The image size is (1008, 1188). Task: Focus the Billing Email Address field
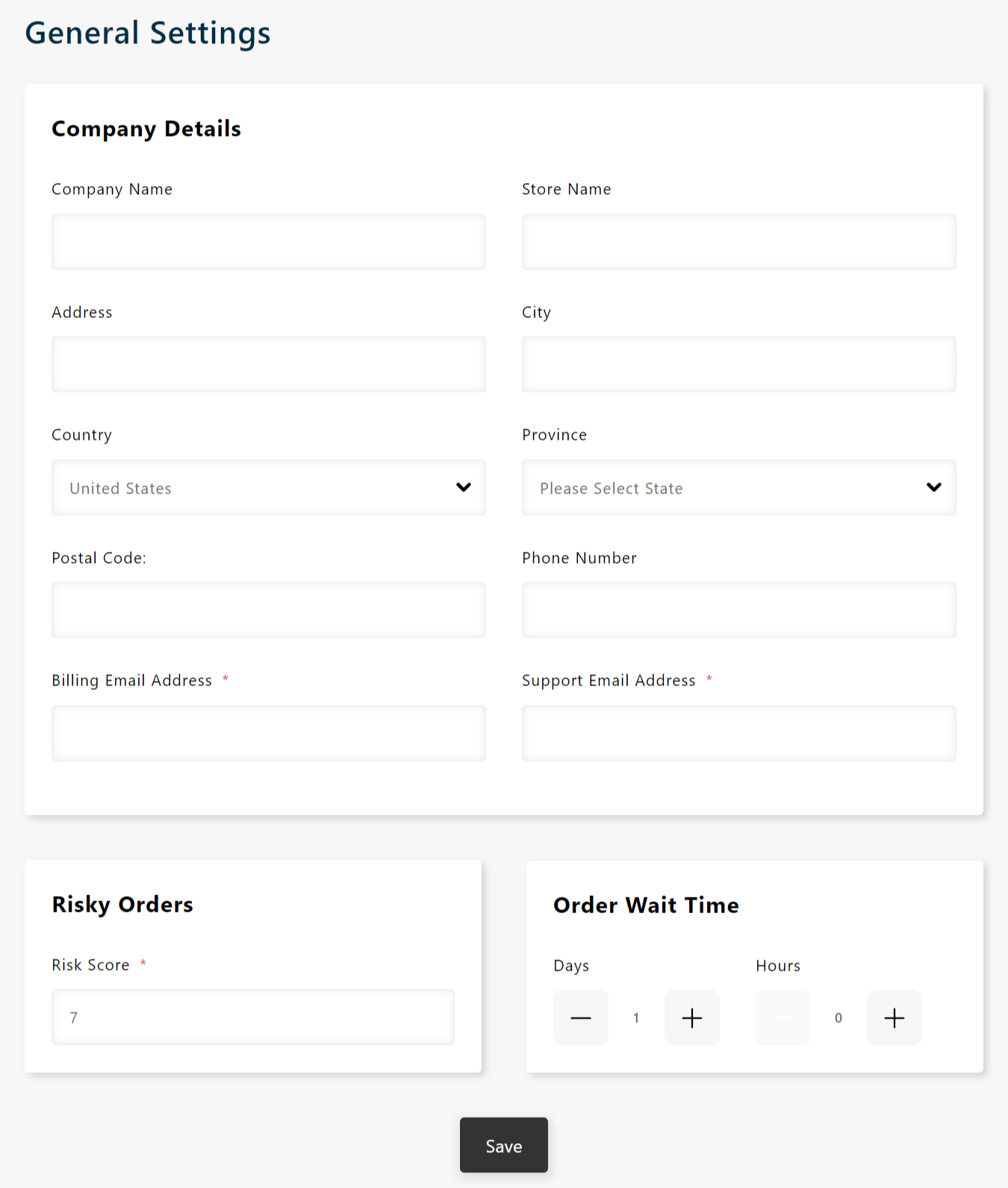point(269,733)
